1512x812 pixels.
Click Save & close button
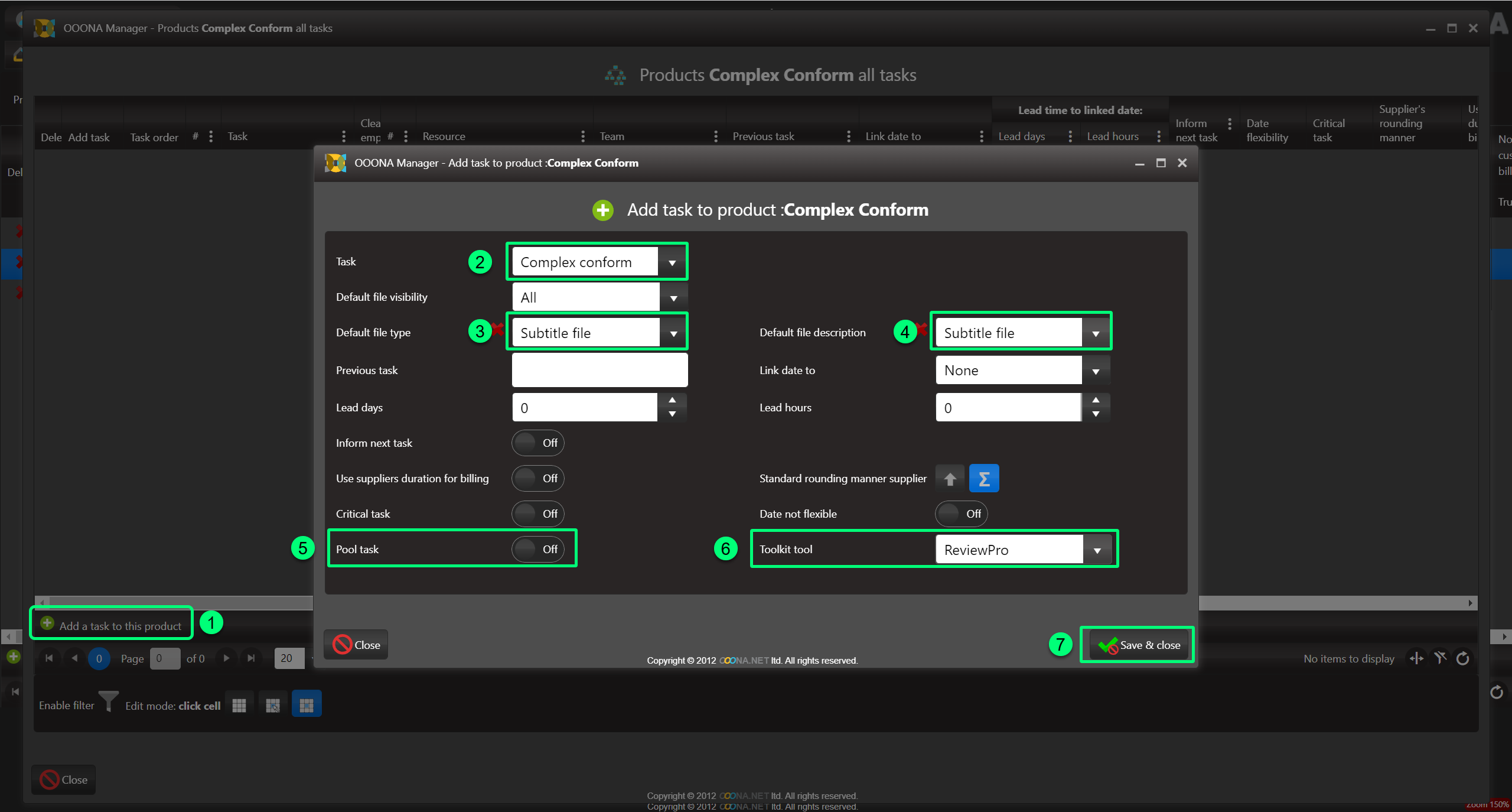point(1138,645)
